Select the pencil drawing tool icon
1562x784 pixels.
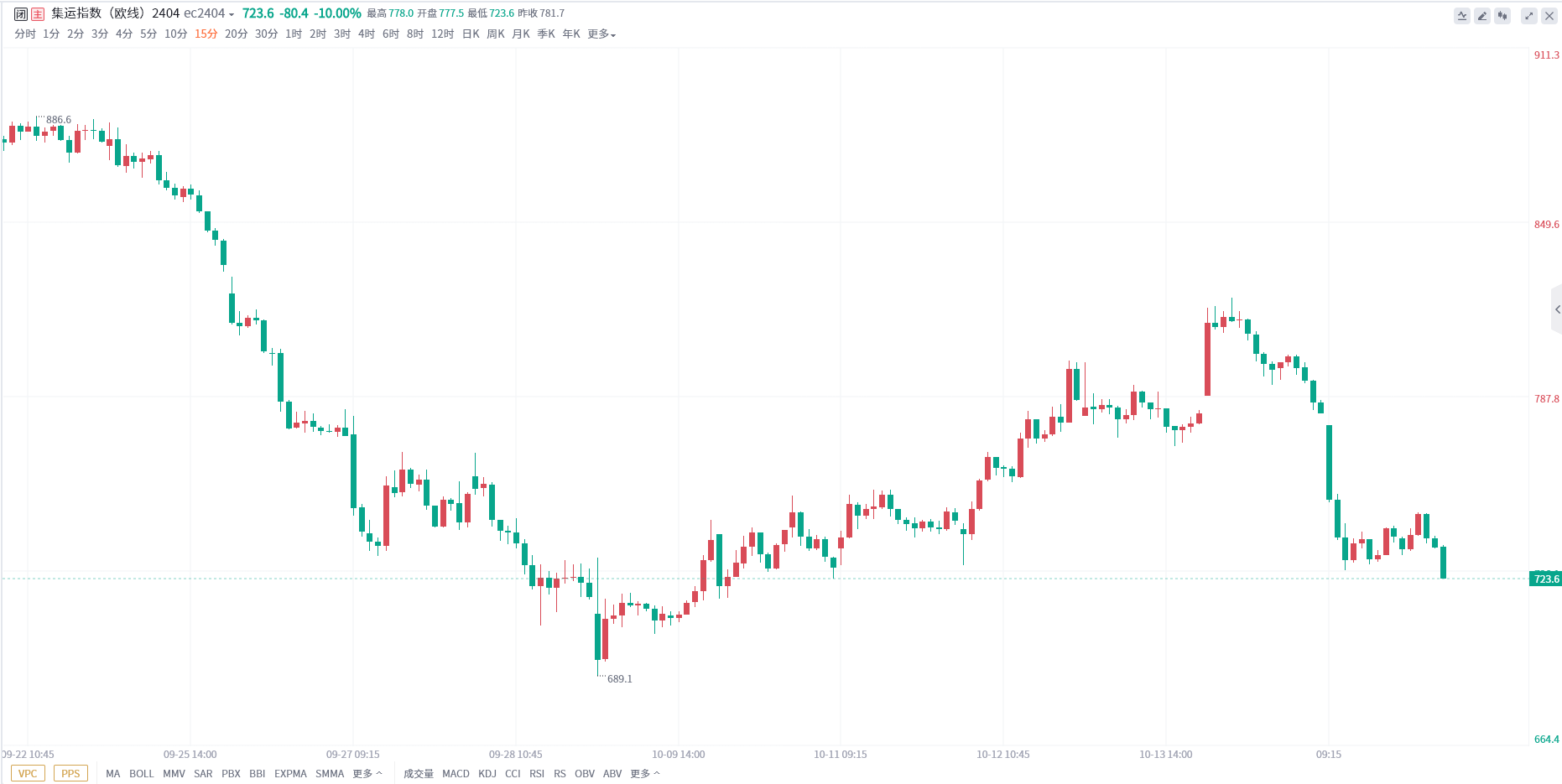pos(1482,15)
